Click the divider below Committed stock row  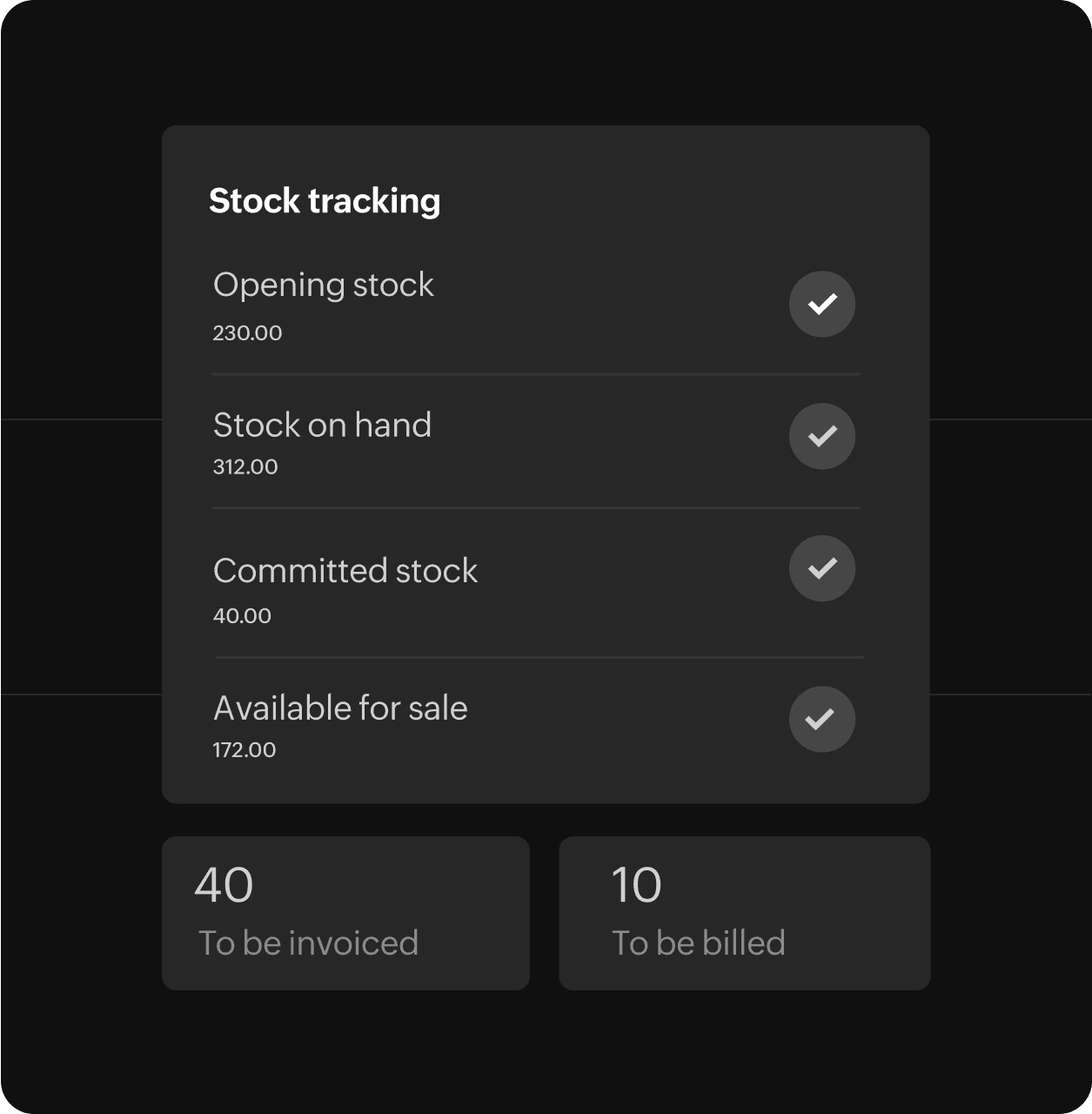(539, 657)
